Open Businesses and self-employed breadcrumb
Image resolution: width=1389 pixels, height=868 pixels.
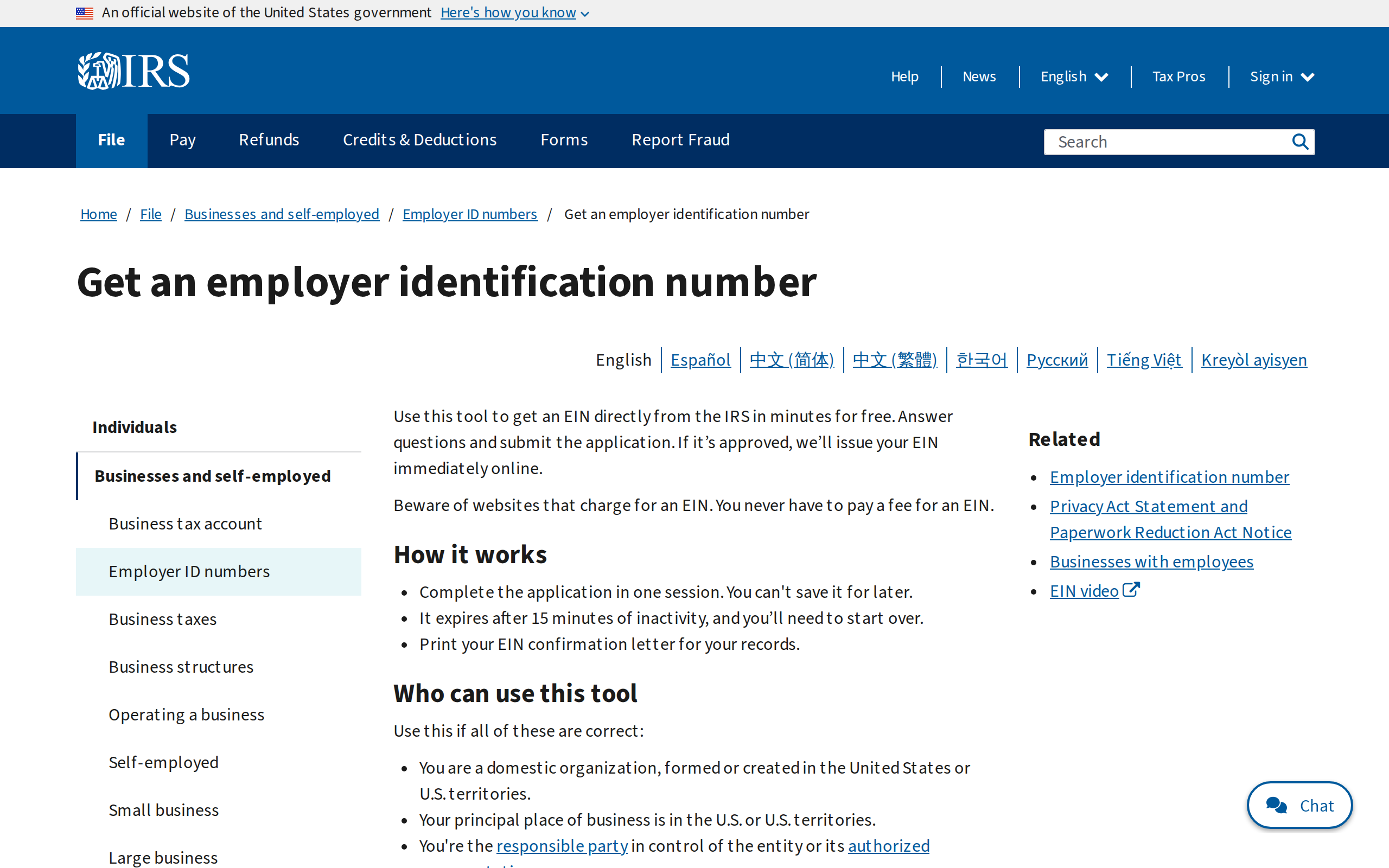pyautogui.click(x=282, y=214)
